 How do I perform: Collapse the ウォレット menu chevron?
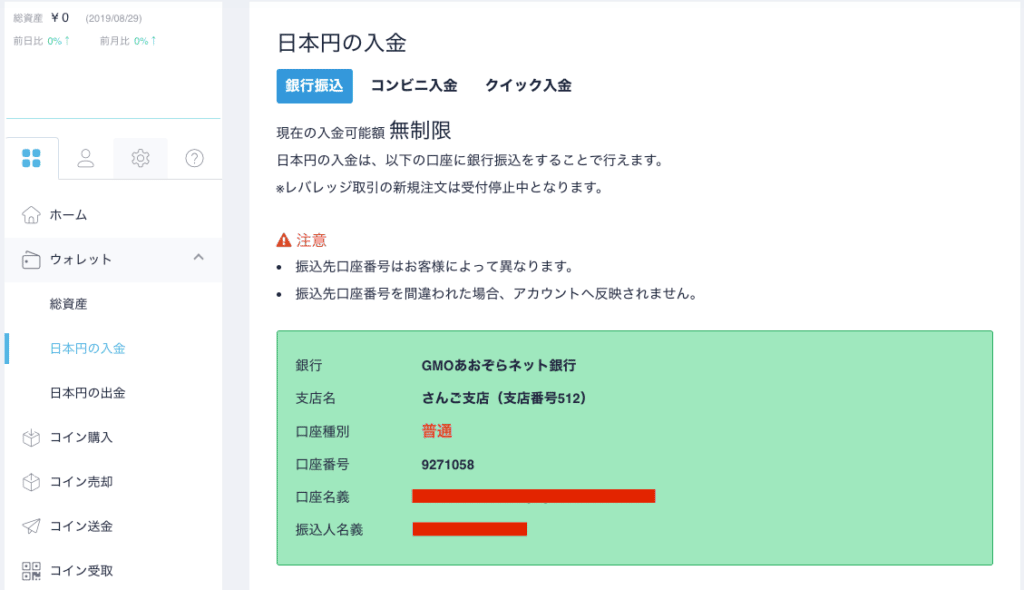(199, 257)
